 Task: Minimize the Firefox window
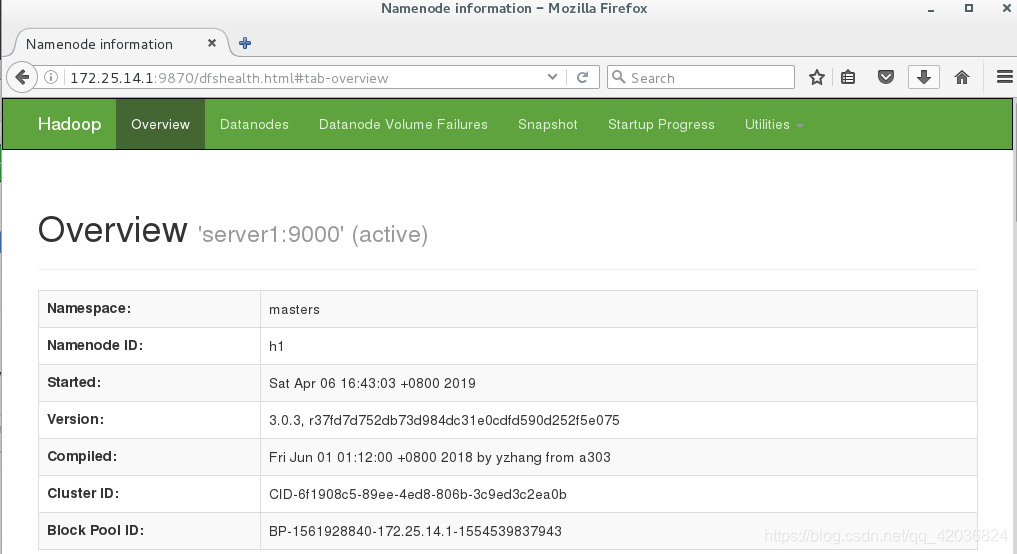pos(931,9)
